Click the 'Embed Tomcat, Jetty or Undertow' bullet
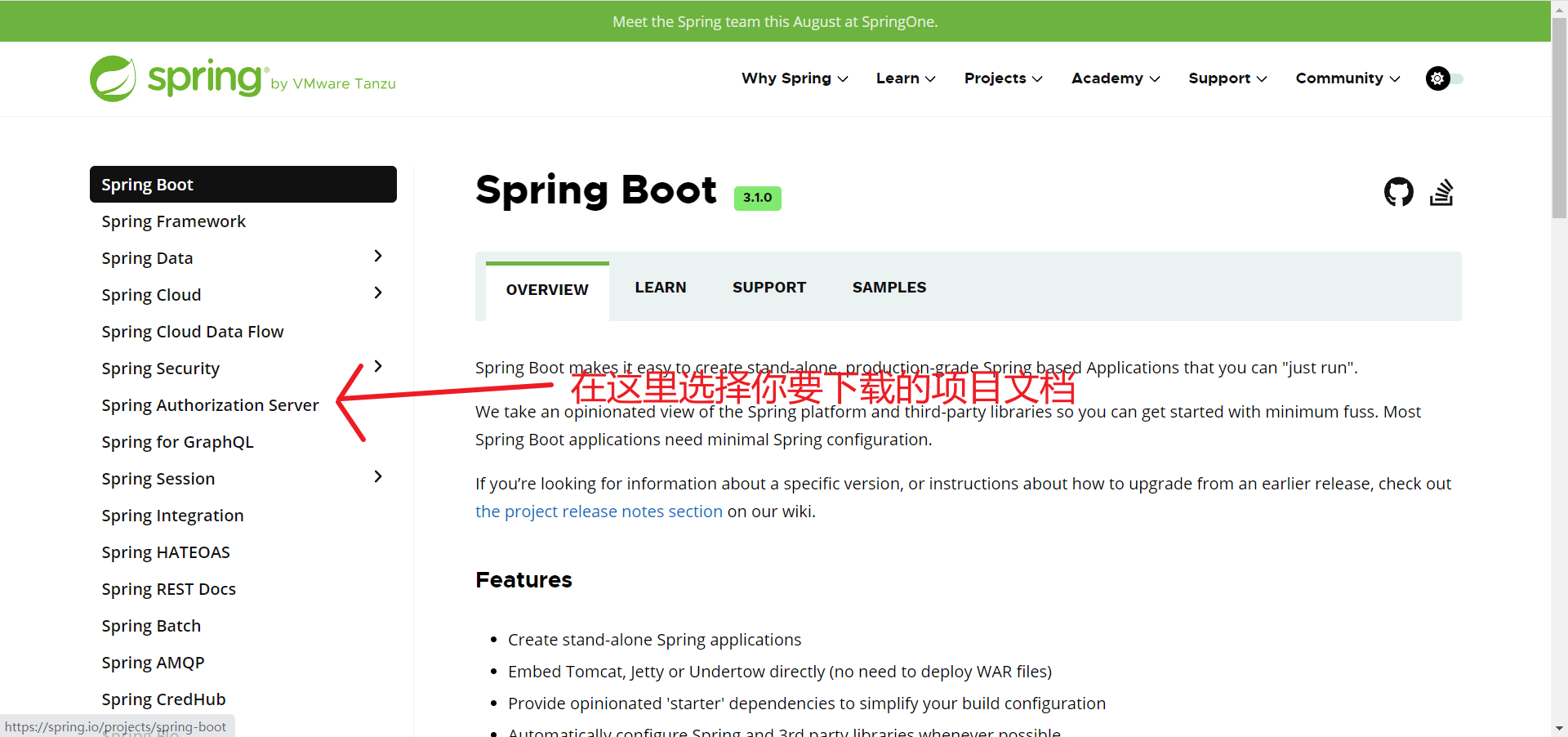This screenshot has width=1568, height=737. click(x=780, y=672)
